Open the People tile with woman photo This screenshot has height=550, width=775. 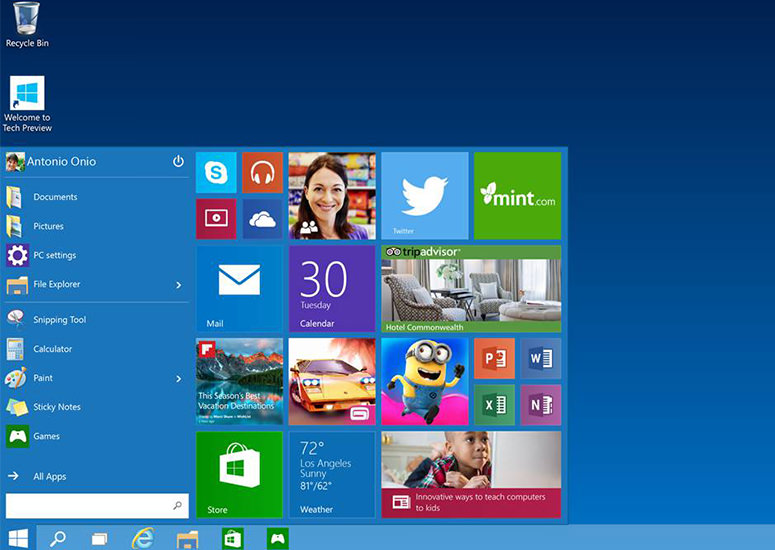coord(332,196)
